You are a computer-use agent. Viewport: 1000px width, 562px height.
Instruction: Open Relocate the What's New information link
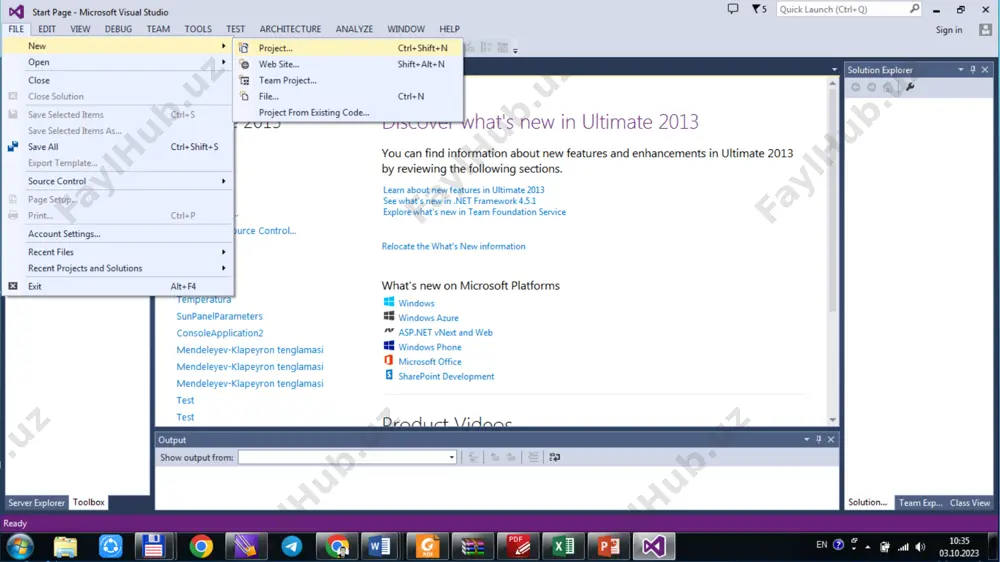(x=453, y=246)
